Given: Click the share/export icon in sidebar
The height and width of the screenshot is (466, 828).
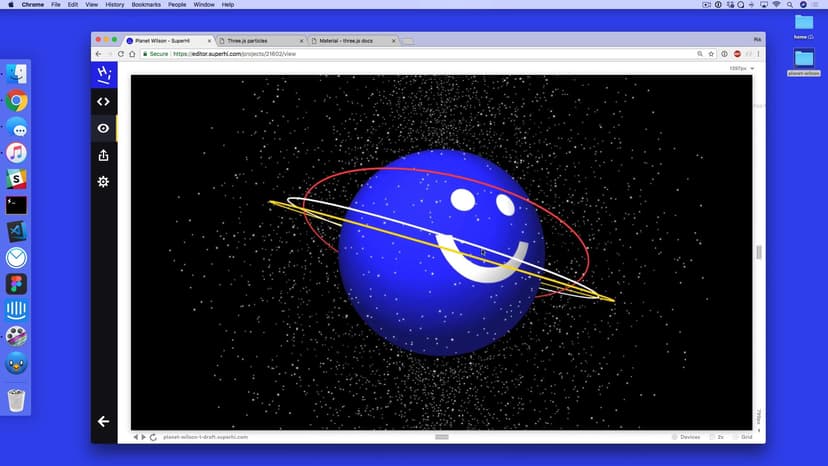Looking at the screenshot, I should click(x=103, y=155).
